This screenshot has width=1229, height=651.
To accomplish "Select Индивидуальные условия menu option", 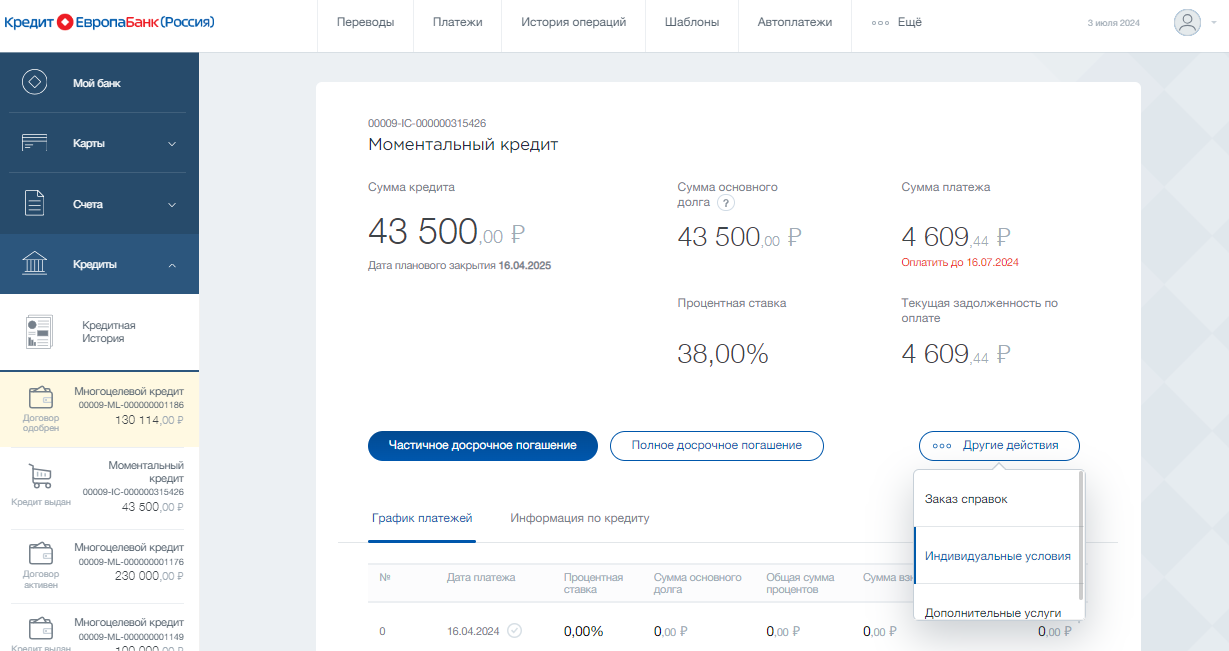I will click(997, 556).
